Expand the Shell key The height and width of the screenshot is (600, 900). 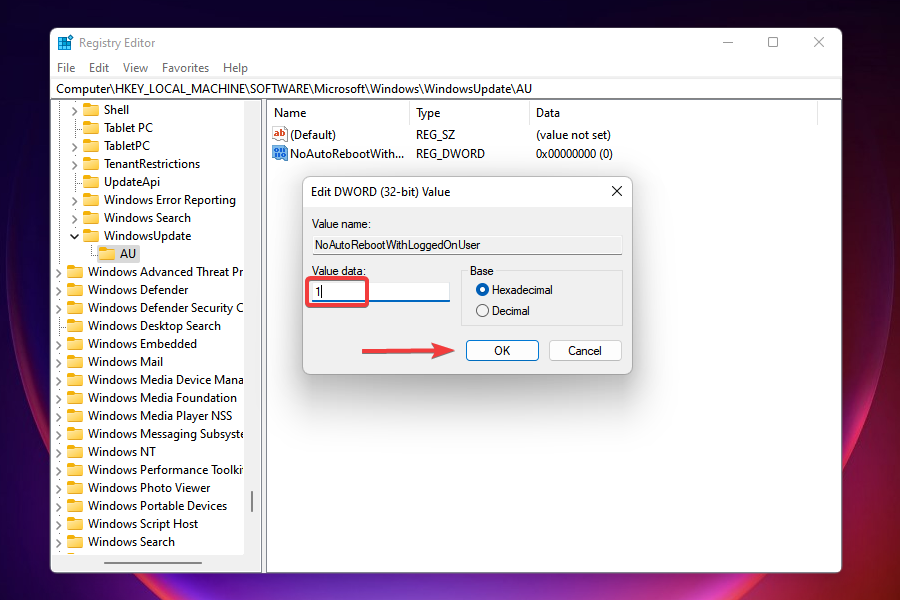[x=74, y=110]
